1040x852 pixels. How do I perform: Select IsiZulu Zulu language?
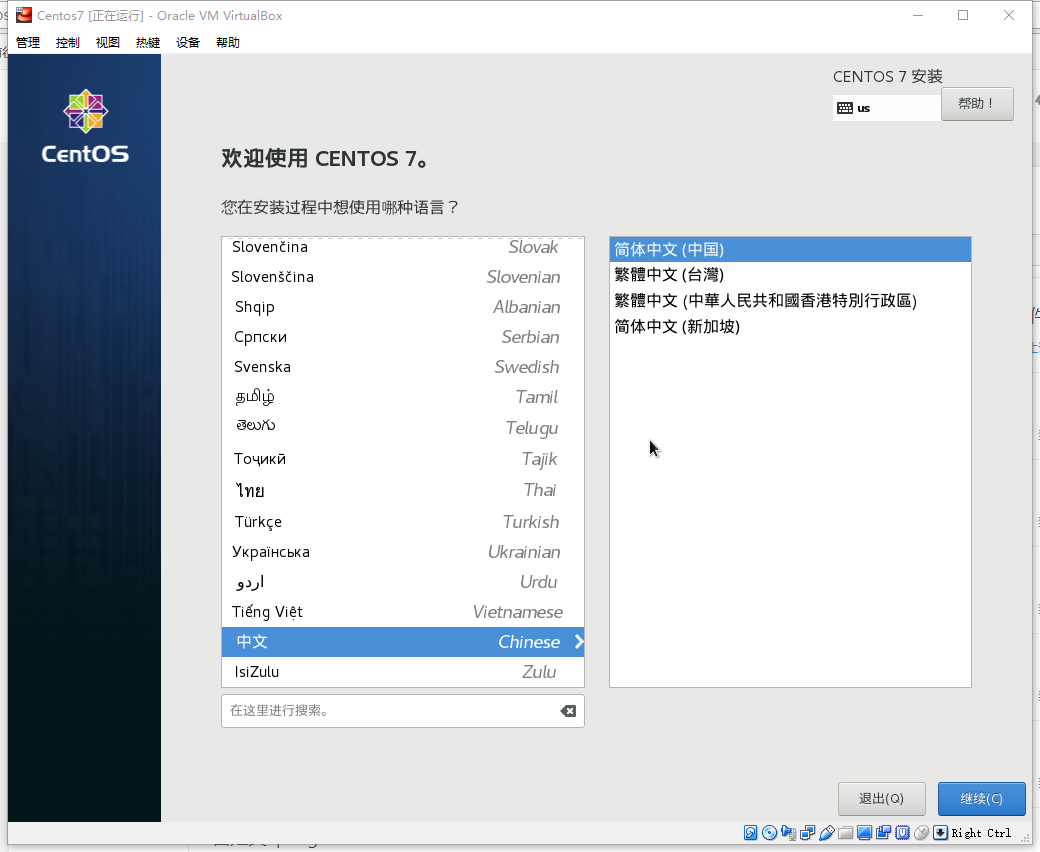click(403, 672)
